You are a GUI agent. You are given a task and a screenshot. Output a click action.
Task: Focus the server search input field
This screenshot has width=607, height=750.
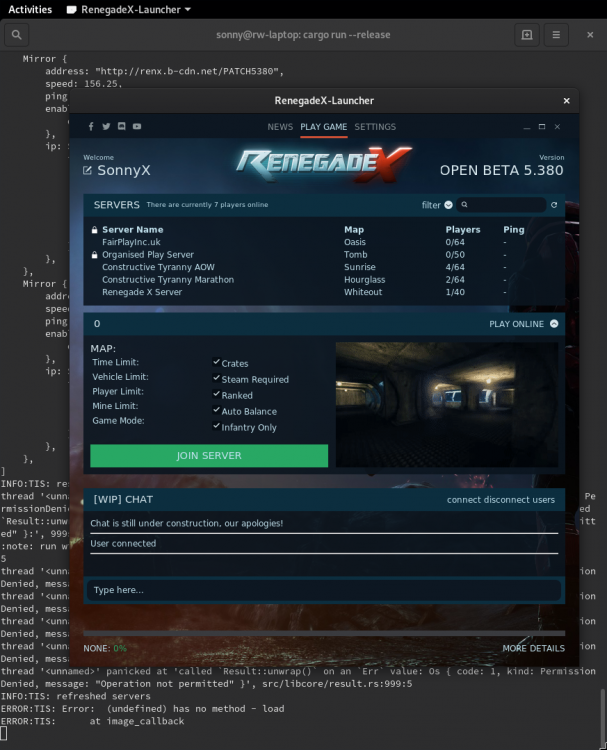pos(501,205)
